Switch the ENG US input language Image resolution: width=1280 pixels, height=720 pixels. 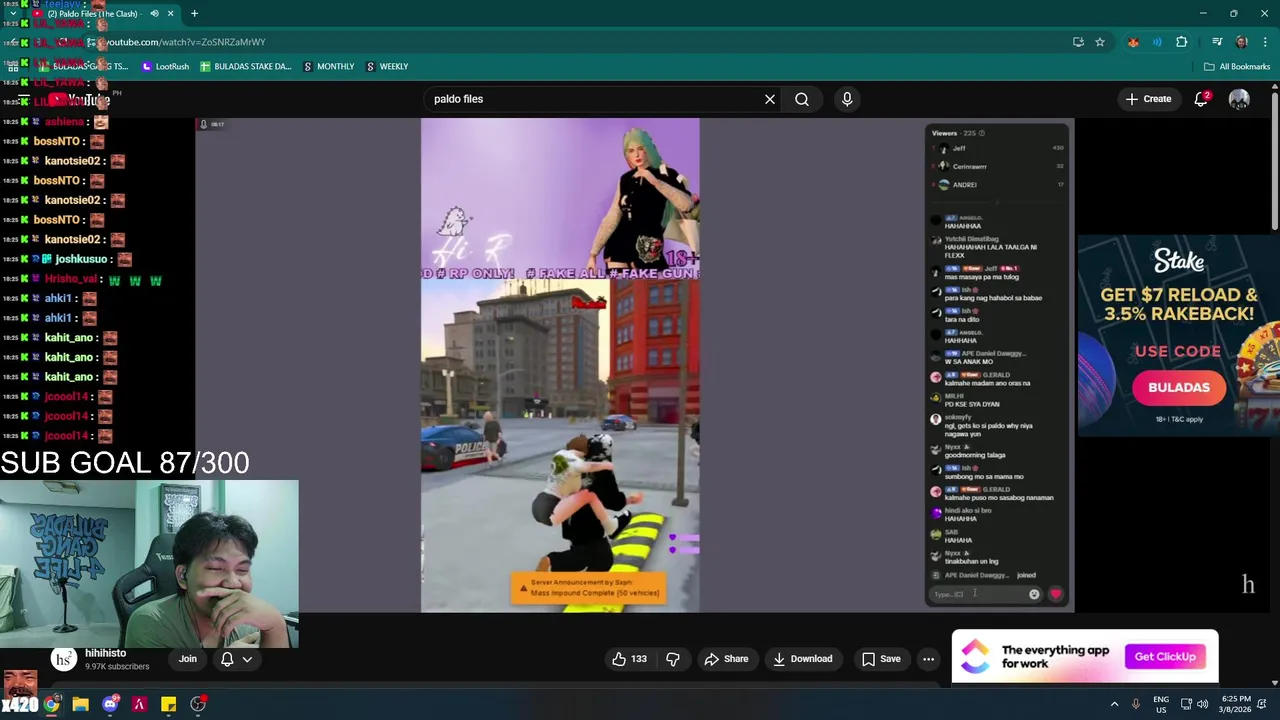(x=1161, y=705)
